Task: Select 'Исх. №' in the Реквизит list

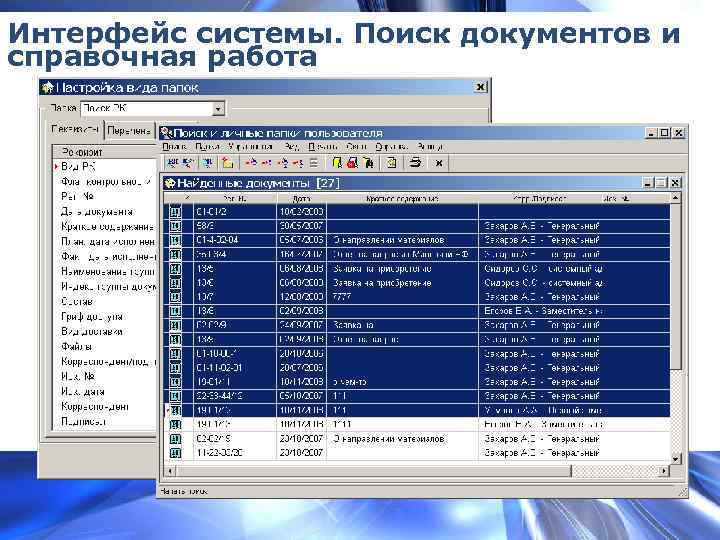Action: click(x=78, y=377)
